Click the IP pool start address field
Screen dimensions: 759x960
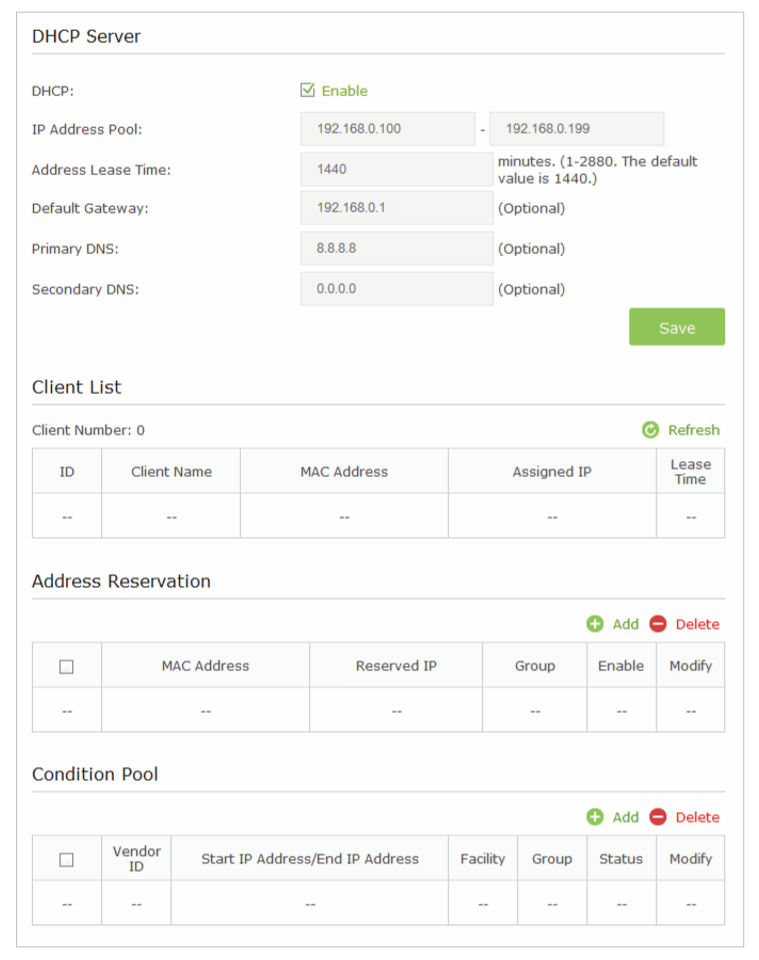pos(387,129)
